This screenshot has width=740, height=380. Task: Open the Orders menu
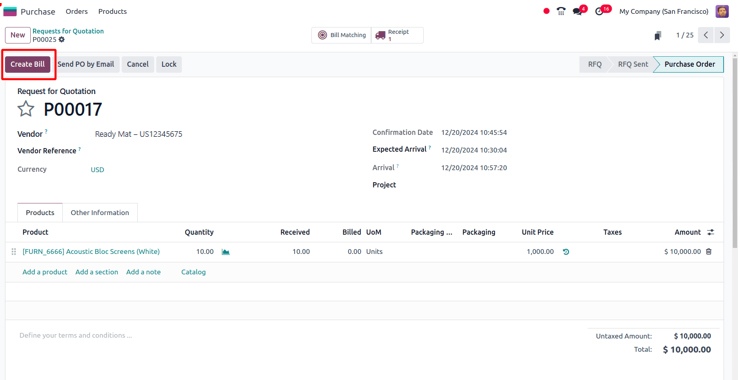76,11
